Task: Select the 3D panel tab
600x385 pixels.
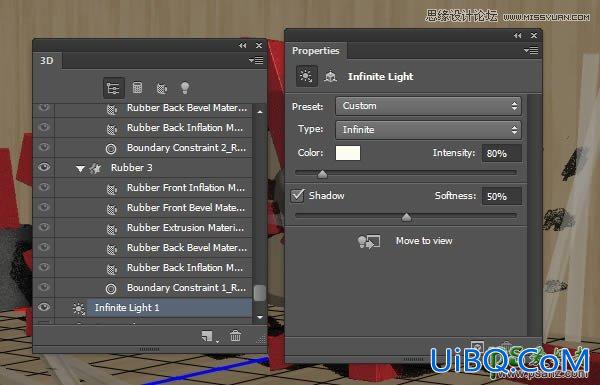Action: pos(47,60)
